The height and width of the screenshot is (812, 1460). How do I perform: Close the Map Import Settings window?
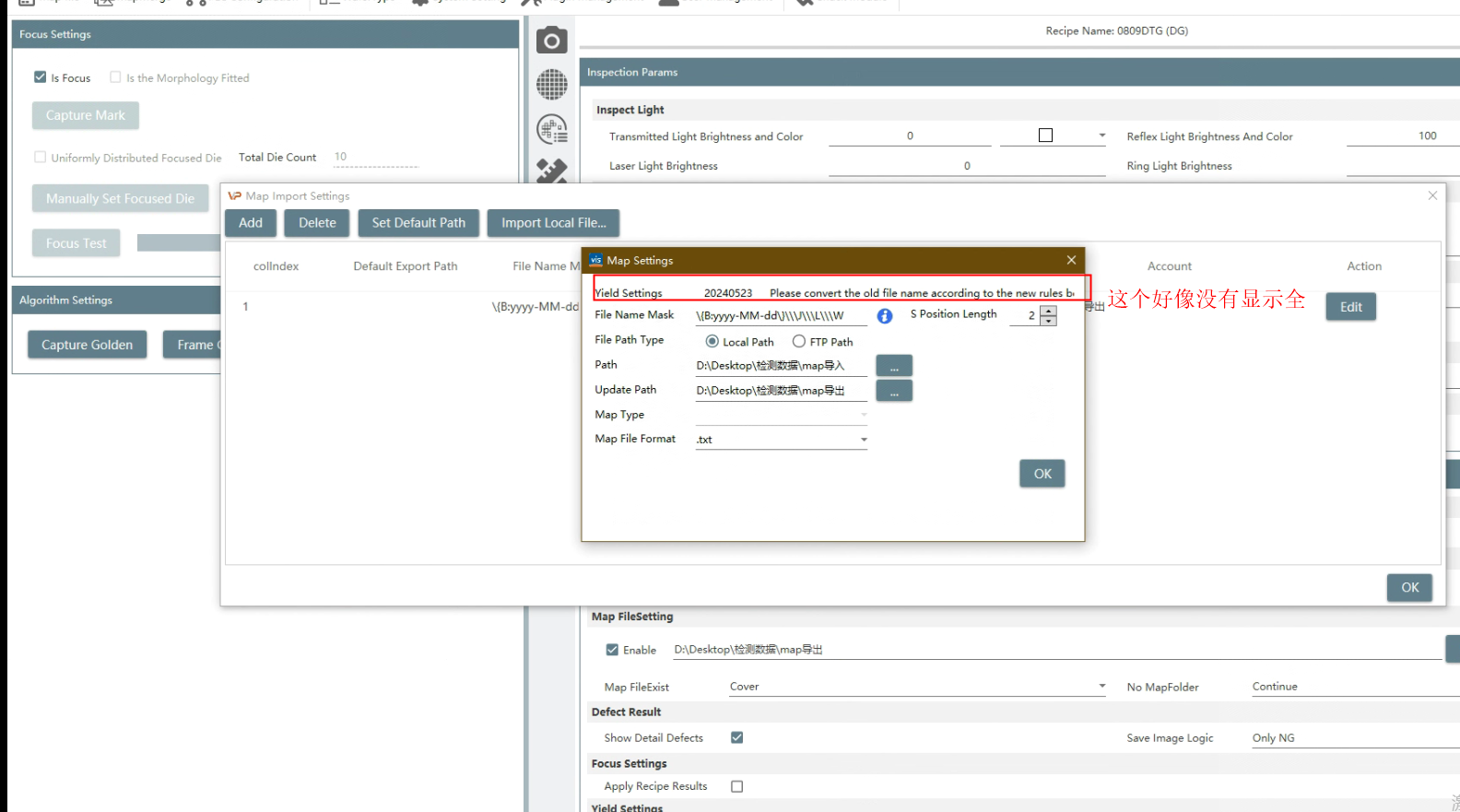pyautogui.click(x=1432, y=195)
